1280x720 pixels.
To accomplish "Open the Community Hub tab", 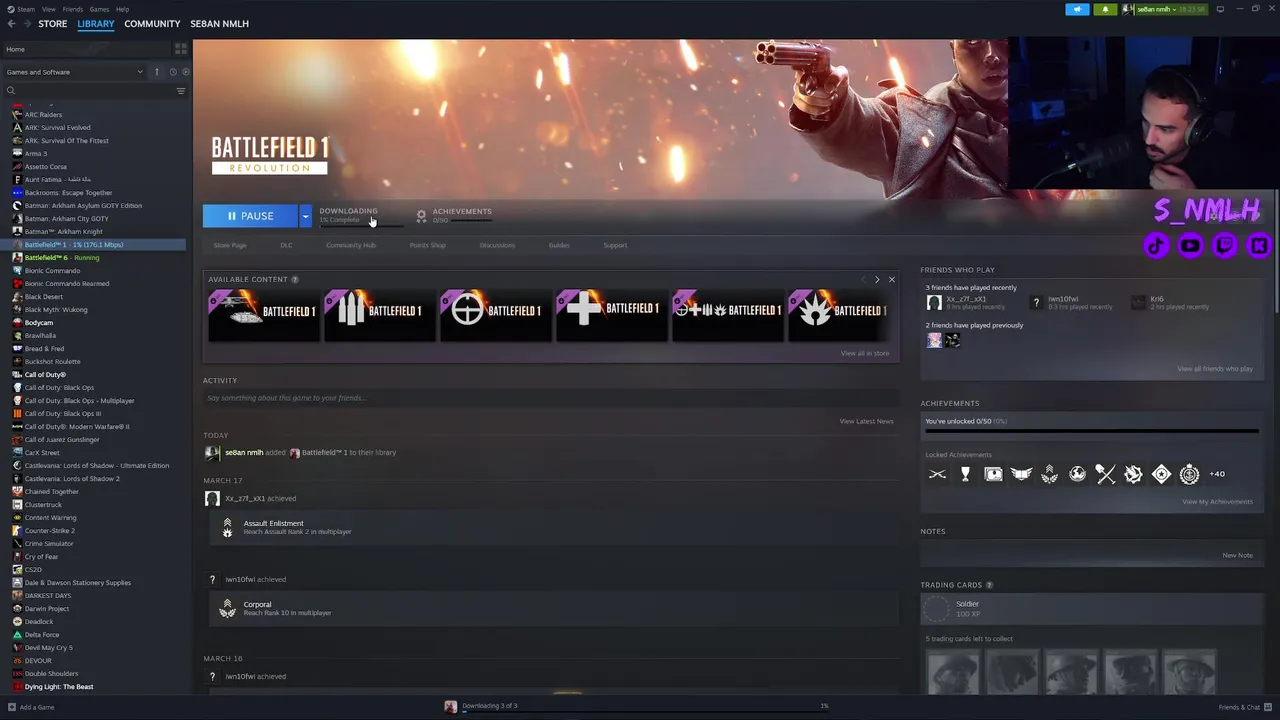I will click(x=351, y=245).
